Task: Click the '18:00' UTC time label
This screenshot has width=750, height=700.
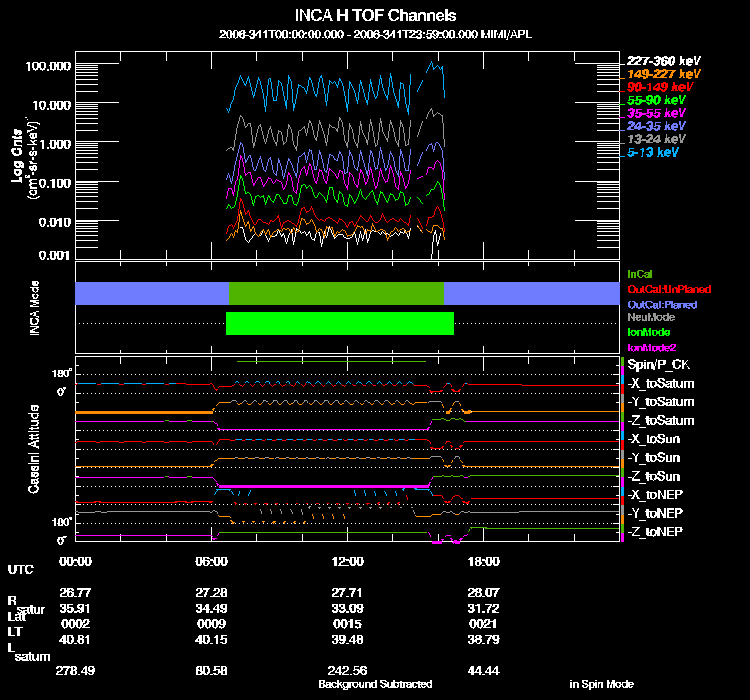Action: coord(484,561)
